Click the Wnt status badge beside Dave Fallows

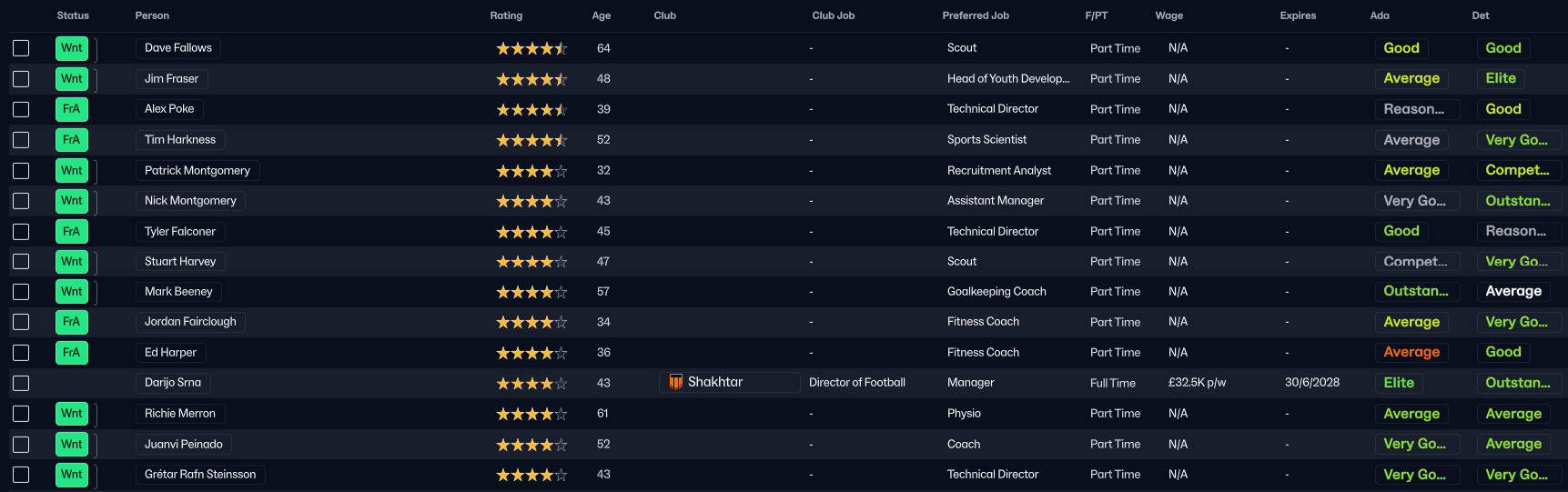72,48
